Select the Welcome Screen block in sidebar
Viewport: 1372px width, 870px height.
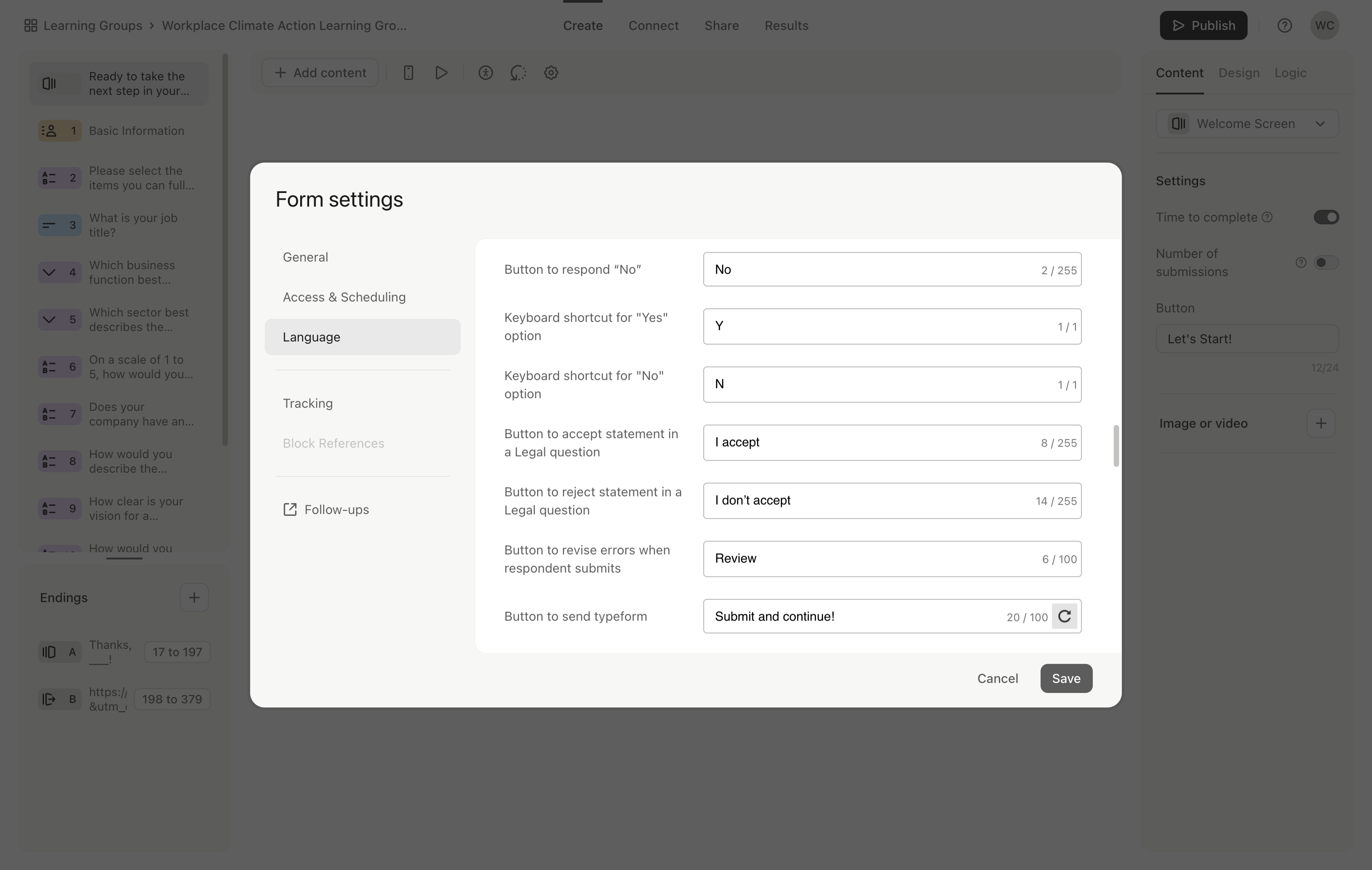[x=119, y=84]
